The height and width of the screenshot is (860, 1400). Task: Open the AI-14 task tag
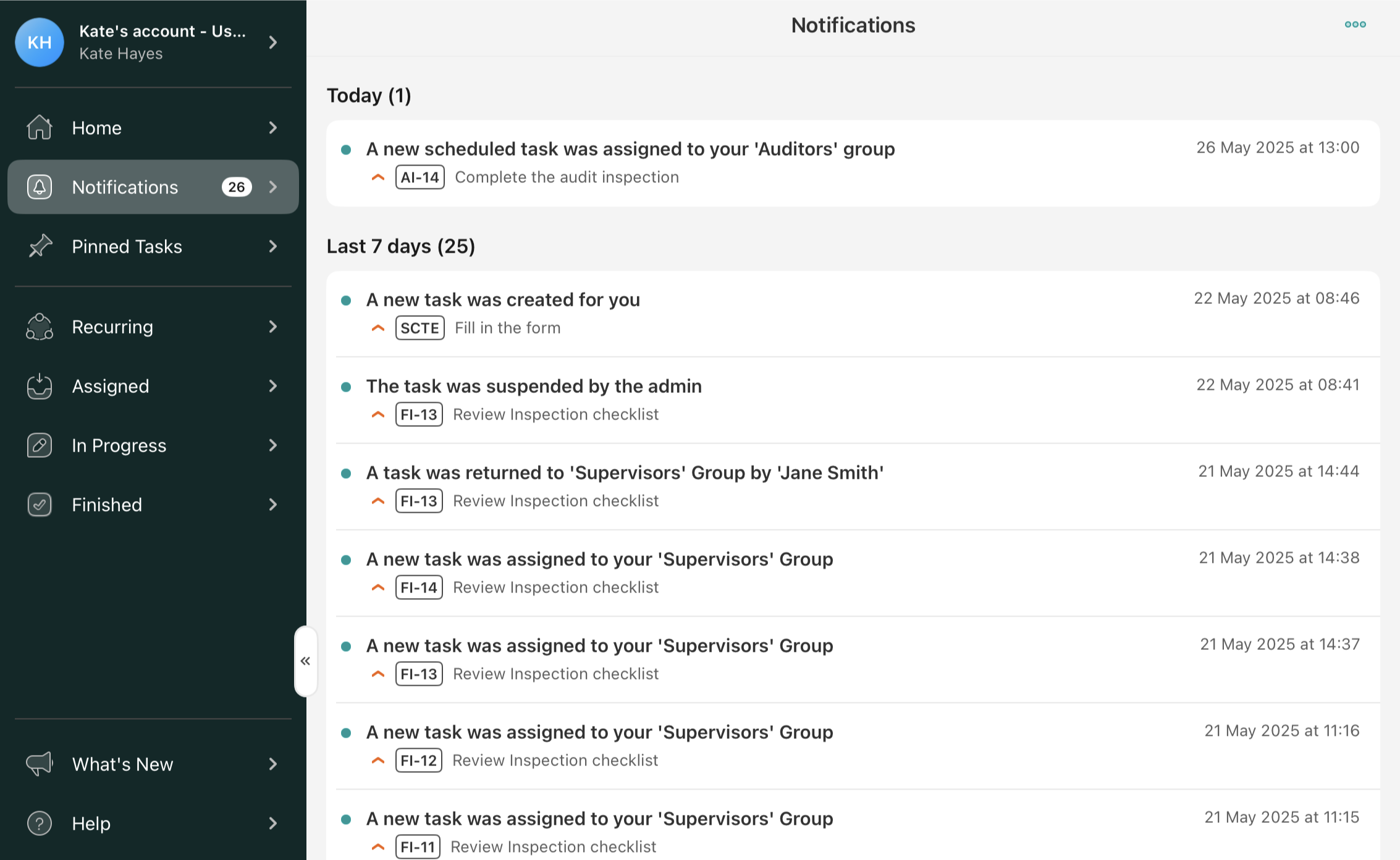point(420,177)
